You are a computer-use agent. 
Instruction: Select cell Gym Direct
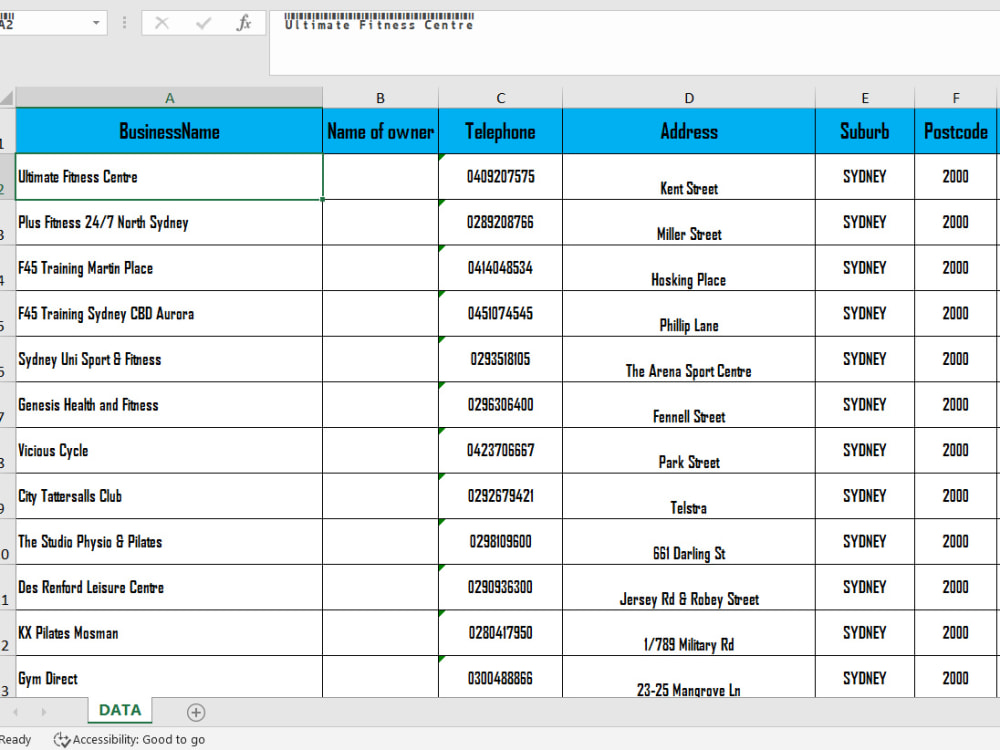tap(169, 677)
